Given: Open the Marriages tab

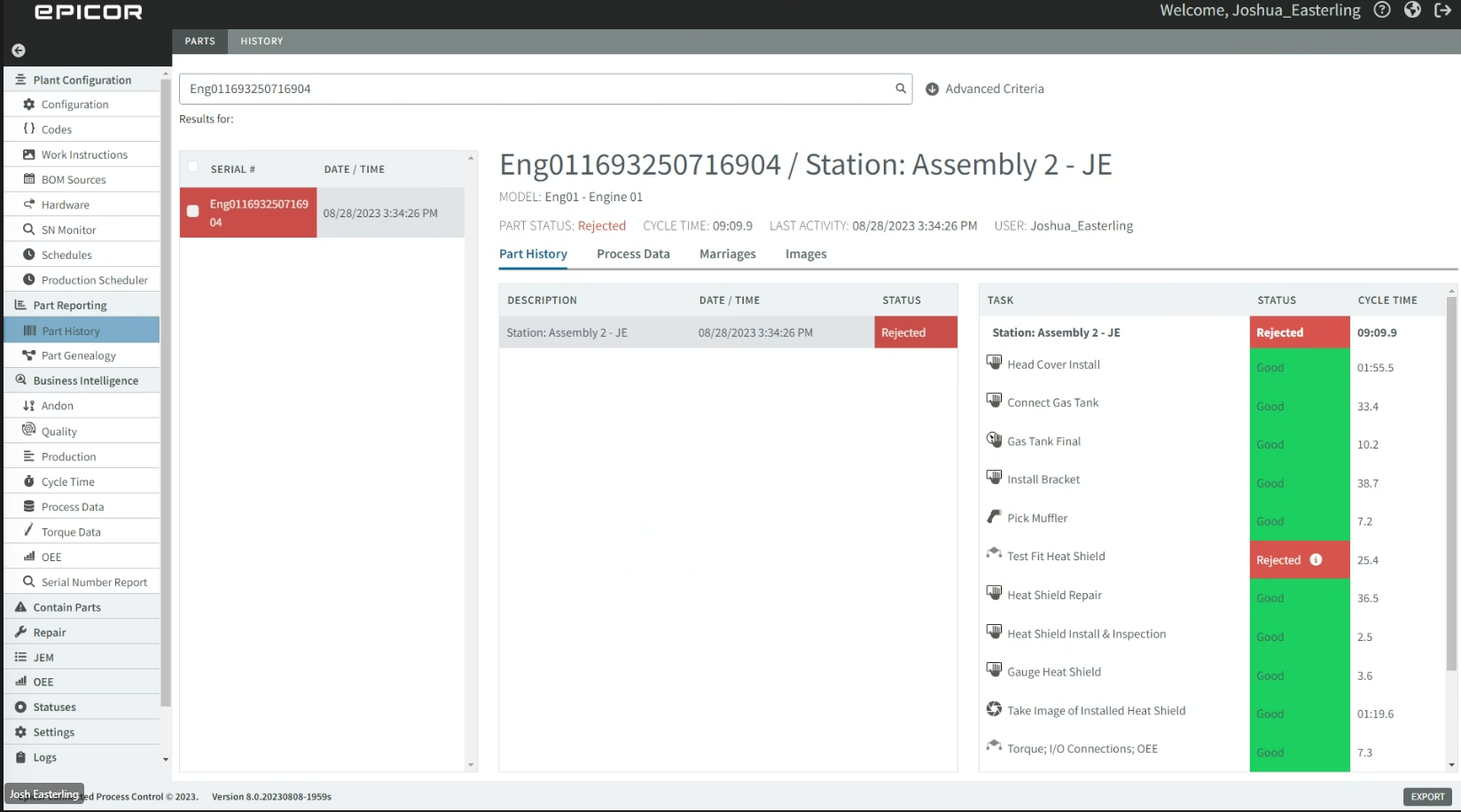Looking at the screenshot, I should pyautogui.click(x=727, y=254).
